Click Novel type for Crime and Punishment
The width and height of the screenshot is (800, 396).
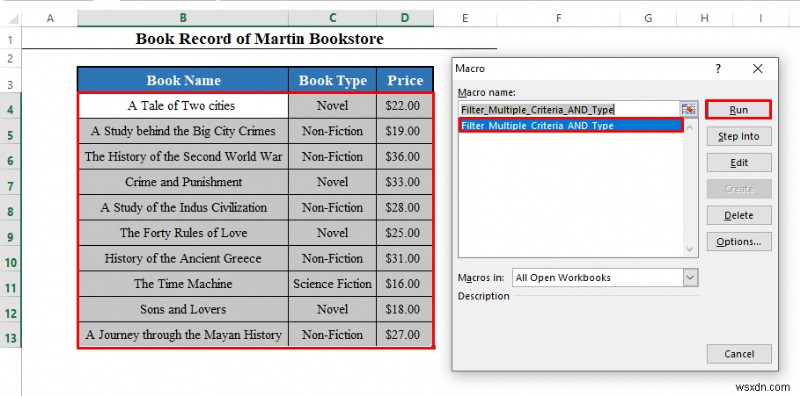pyautogui.click(x=333, y=182)
